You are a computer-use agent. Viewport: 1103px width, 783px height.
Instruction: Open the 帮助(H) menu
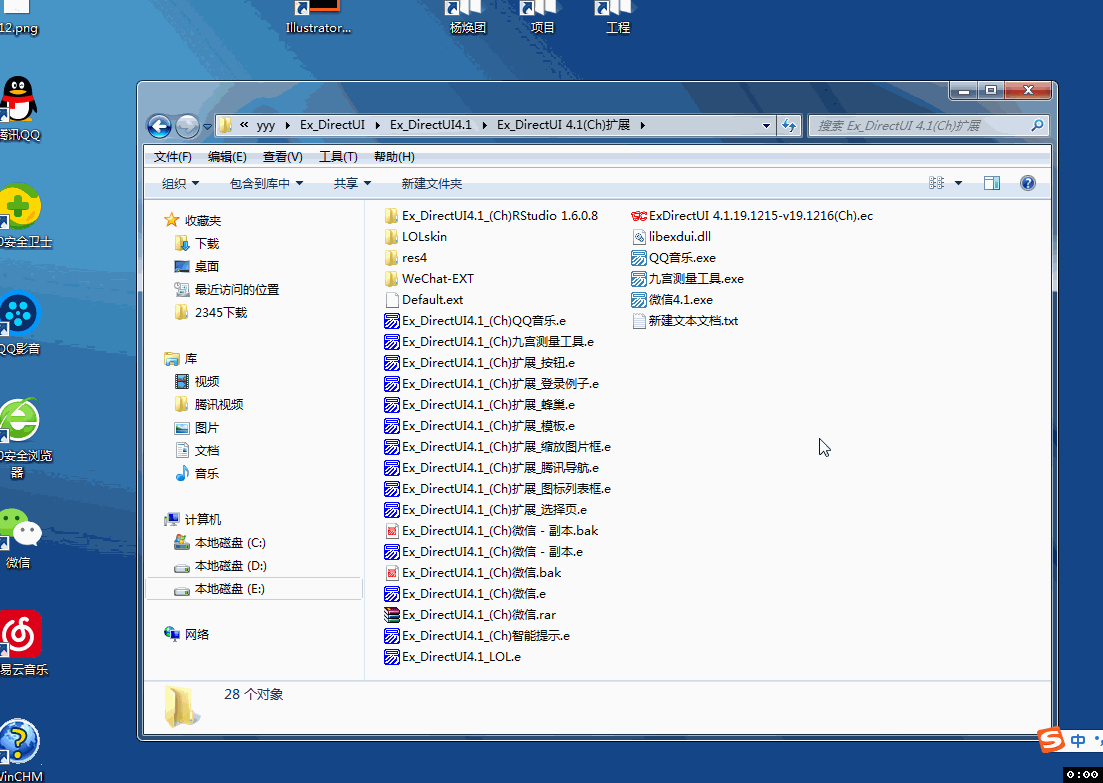pos(394,156)
